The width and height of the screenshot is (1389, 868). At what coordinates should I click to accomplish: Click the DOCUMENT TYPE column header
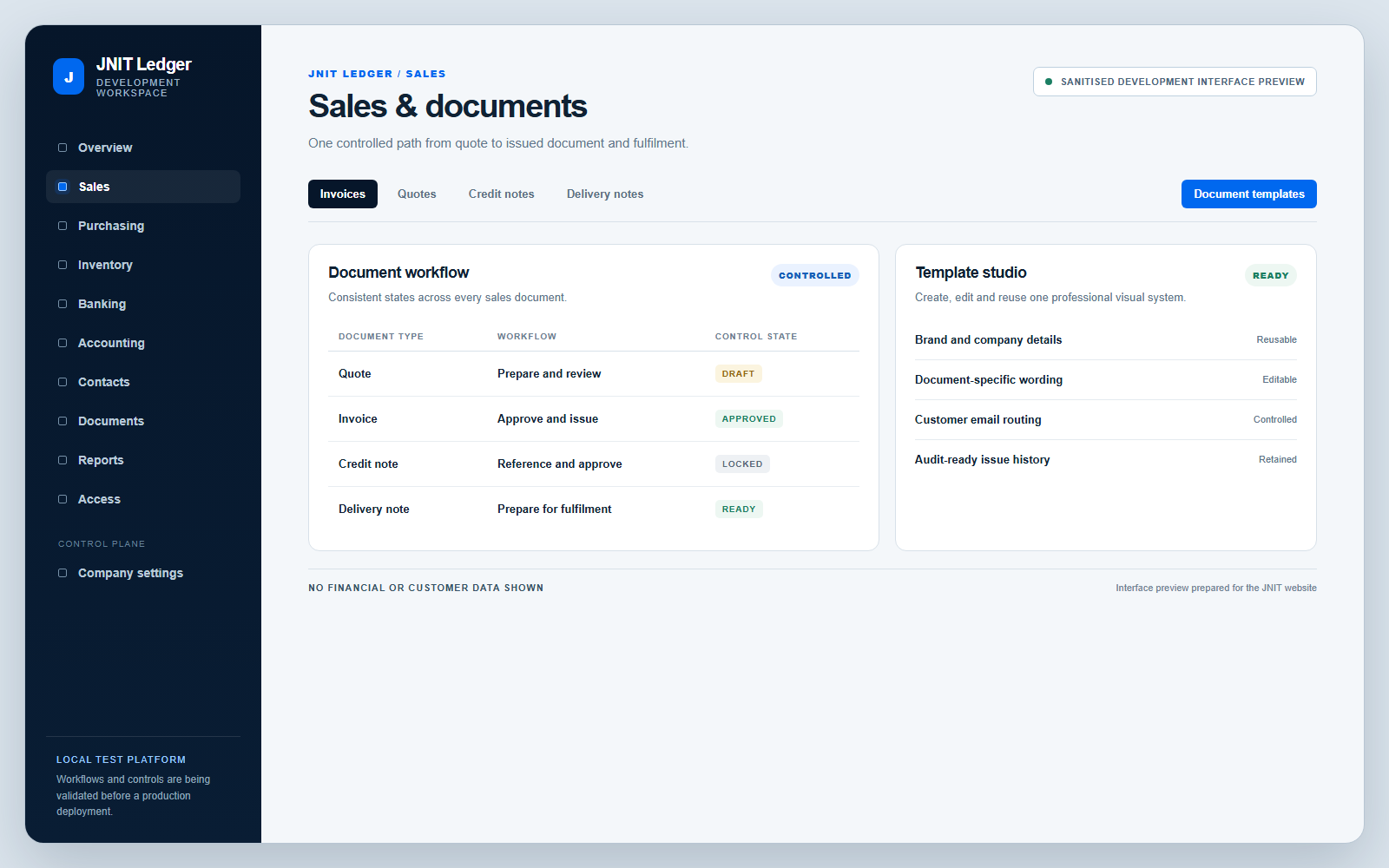[x=381, y=336]
